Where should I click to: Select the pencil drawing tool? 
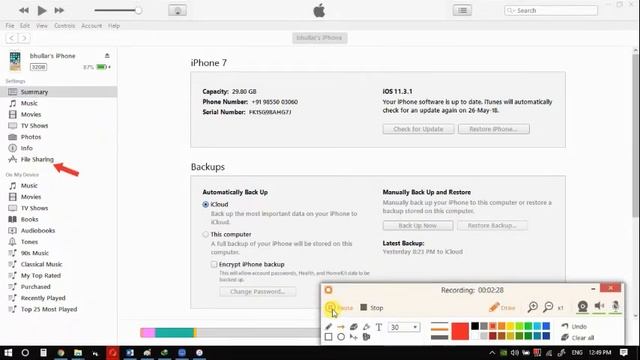[x=329, y=327]
